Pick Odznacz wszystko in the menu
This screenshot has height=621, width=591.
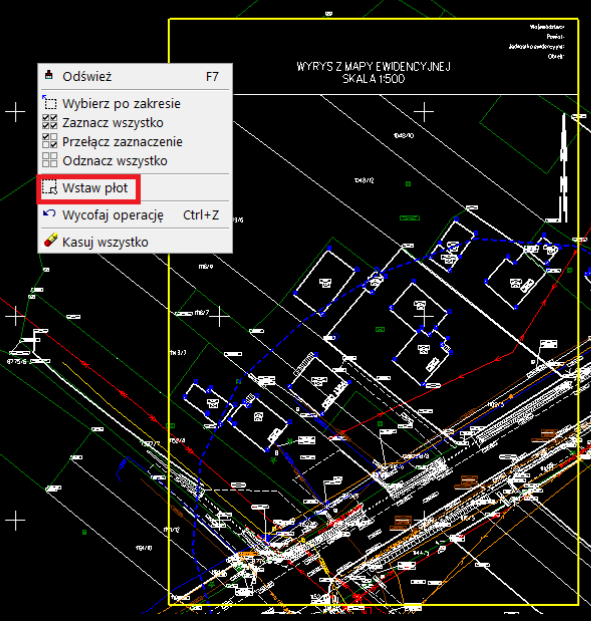(135, 160)
